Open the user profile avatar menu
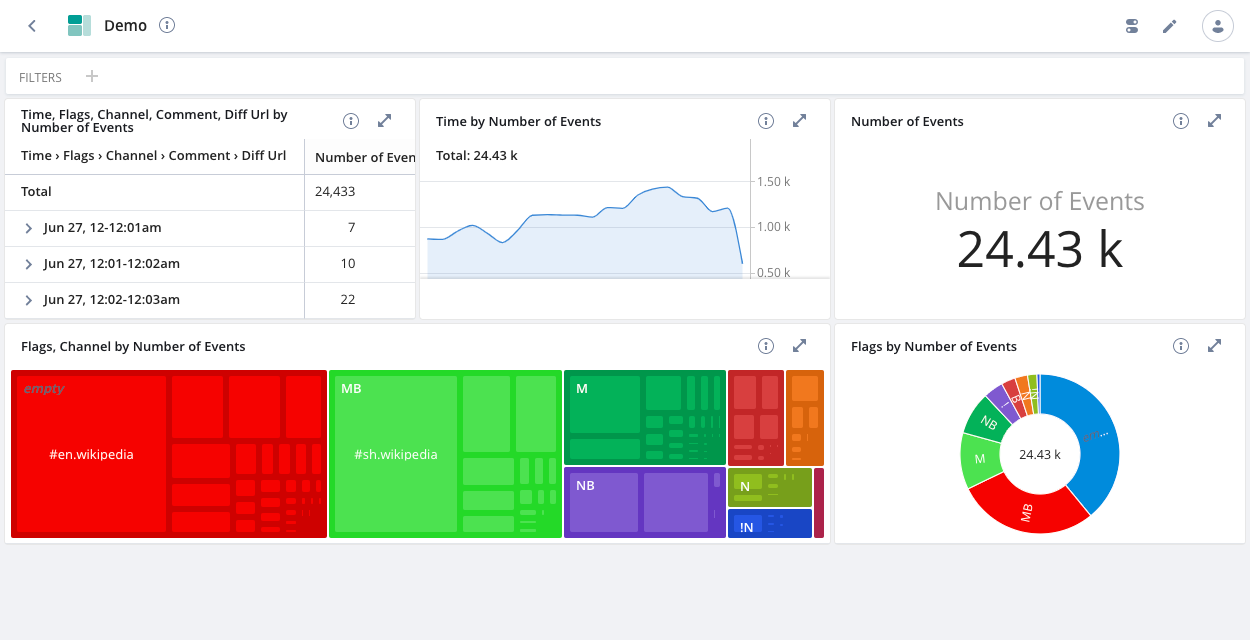The width and height of the screenshot is (1250, 640). click(1217, 26)
